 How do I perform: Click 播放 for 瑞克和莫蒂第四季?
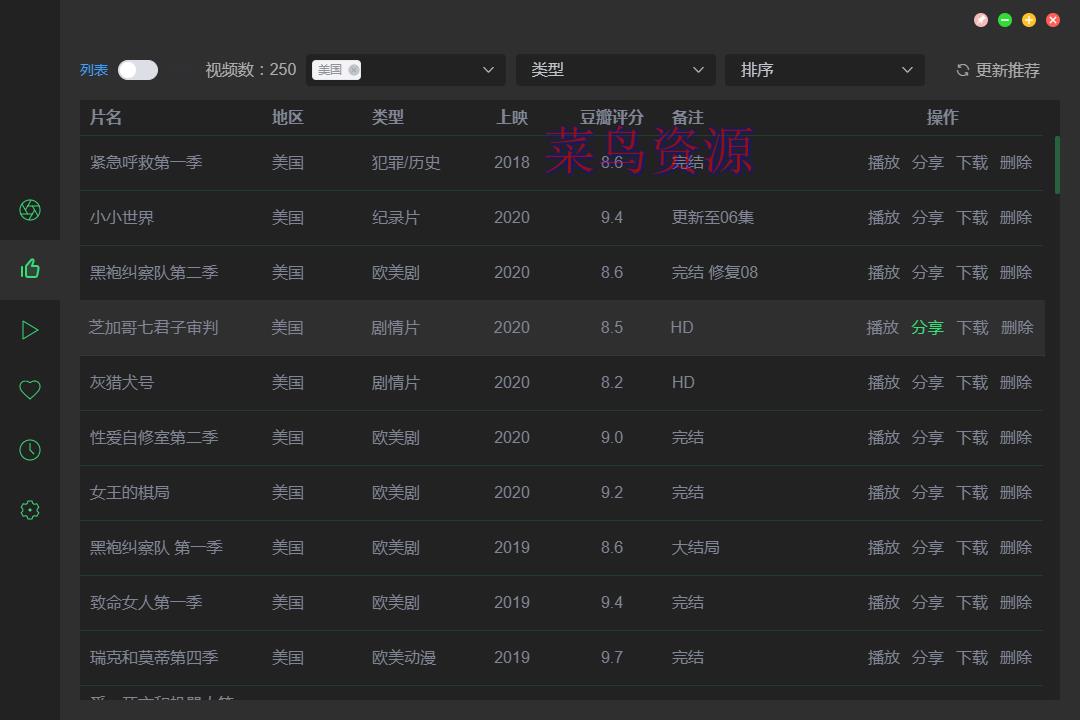pyautogui.click(x=884, y=657)
